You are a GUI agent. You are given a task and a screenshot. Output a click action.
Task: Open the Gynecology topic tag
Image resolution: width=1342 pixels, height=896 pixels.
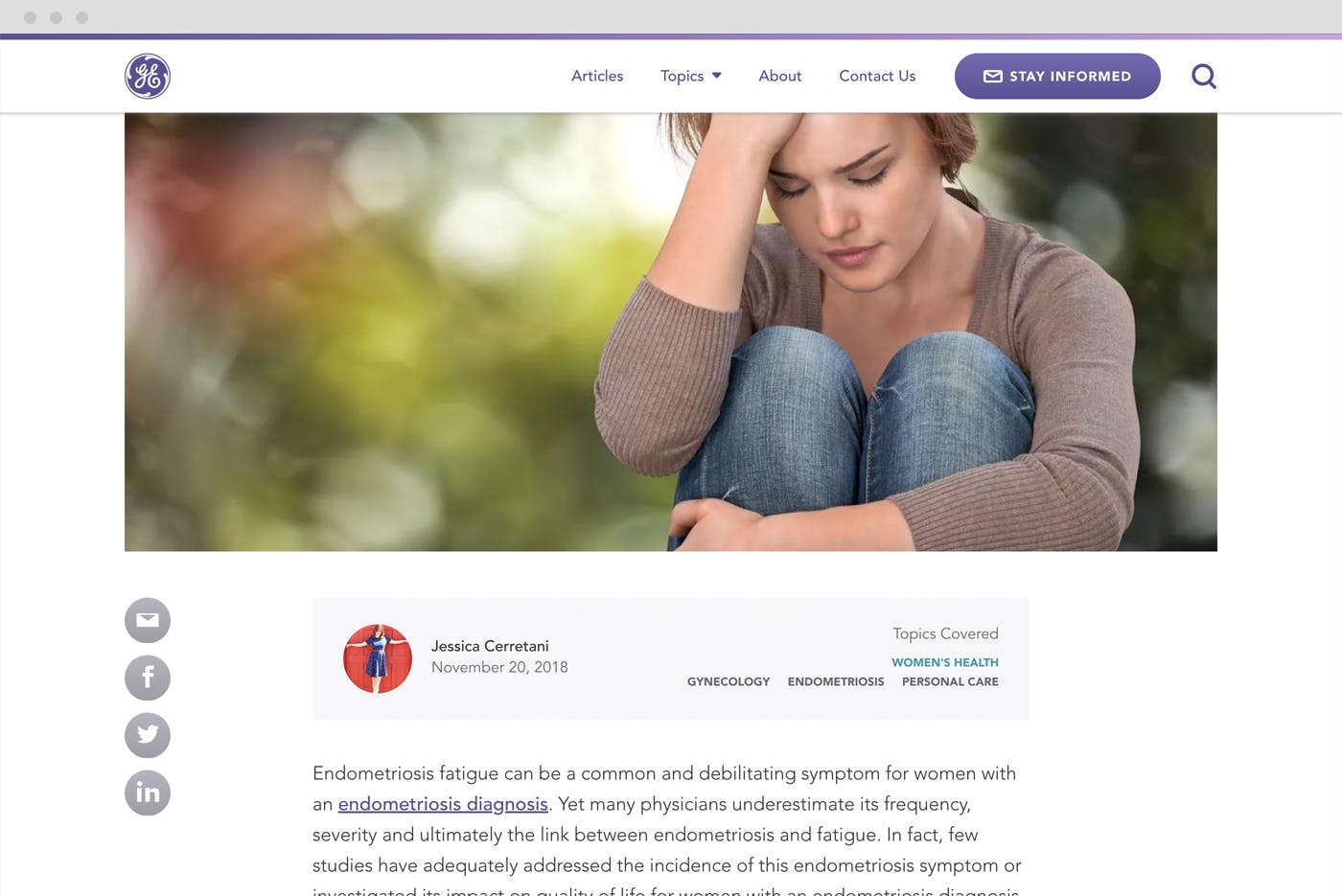(x=729, y=681)
